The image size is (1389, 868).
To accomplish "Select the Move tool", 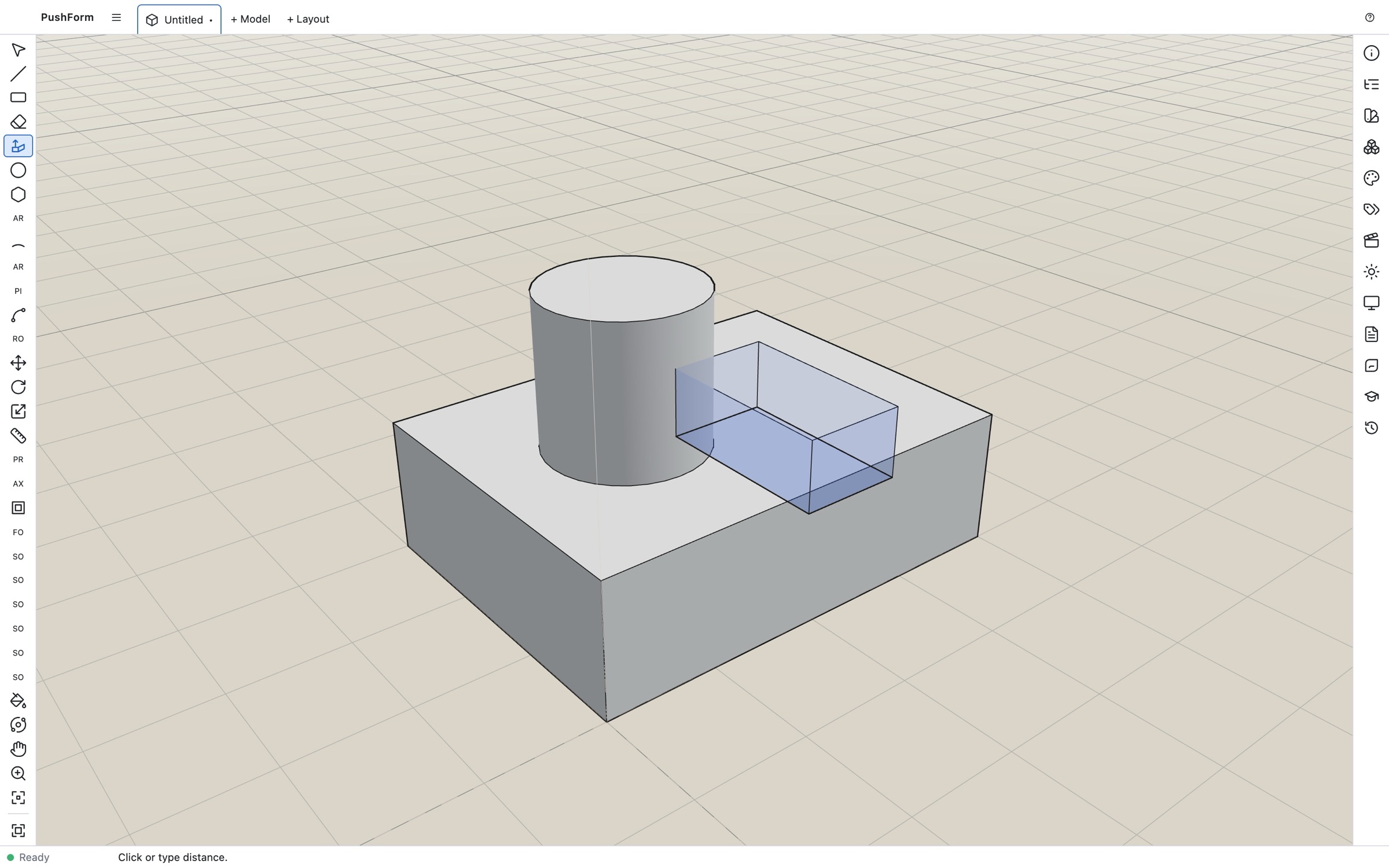I will click(x=18, y=363).
